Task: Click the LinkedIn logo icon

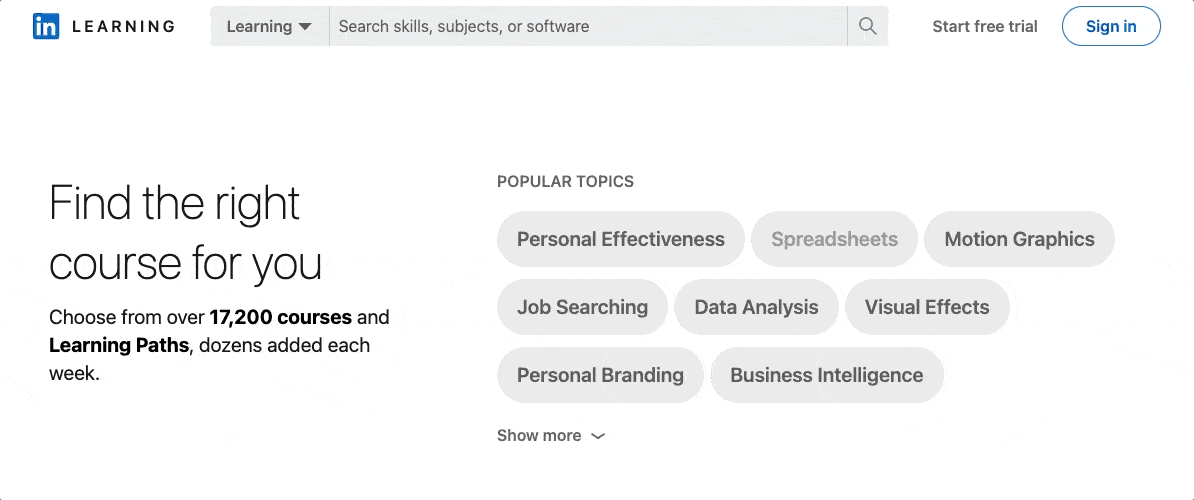Action: tap(46, 27)
